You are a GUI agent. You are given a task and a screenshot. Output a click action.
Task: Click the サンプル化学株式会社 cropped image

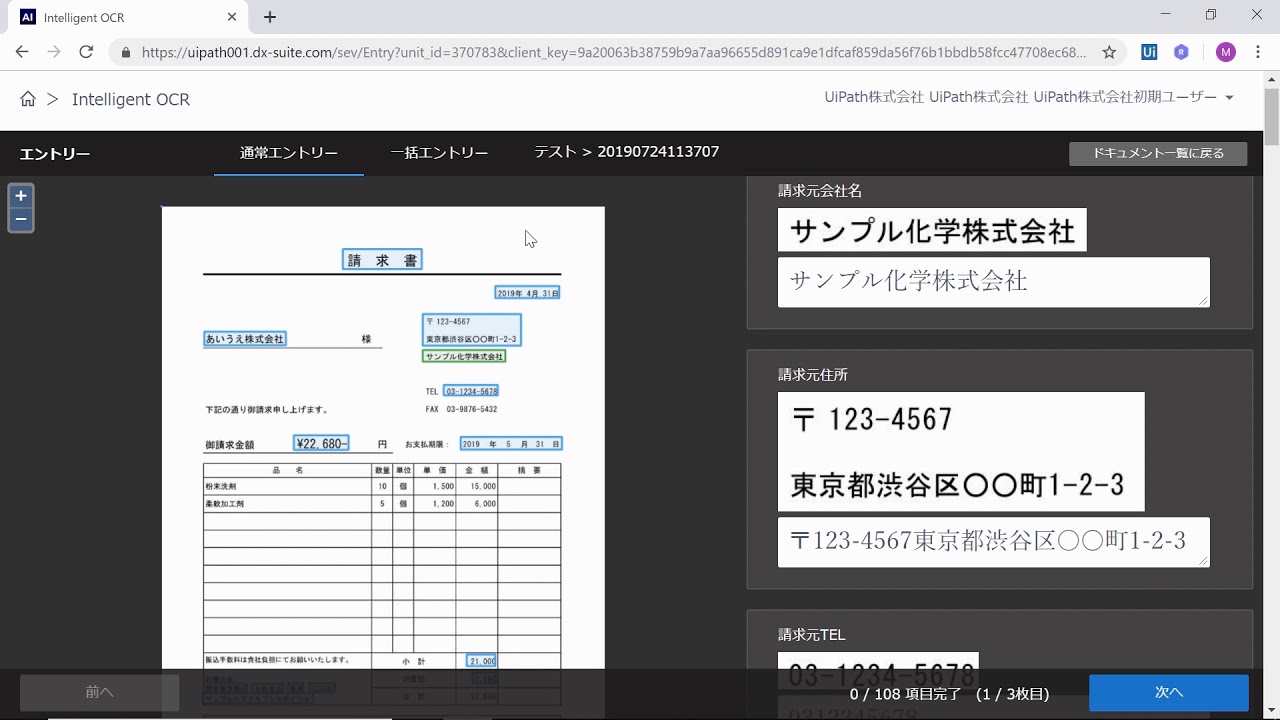click(932, 230)
